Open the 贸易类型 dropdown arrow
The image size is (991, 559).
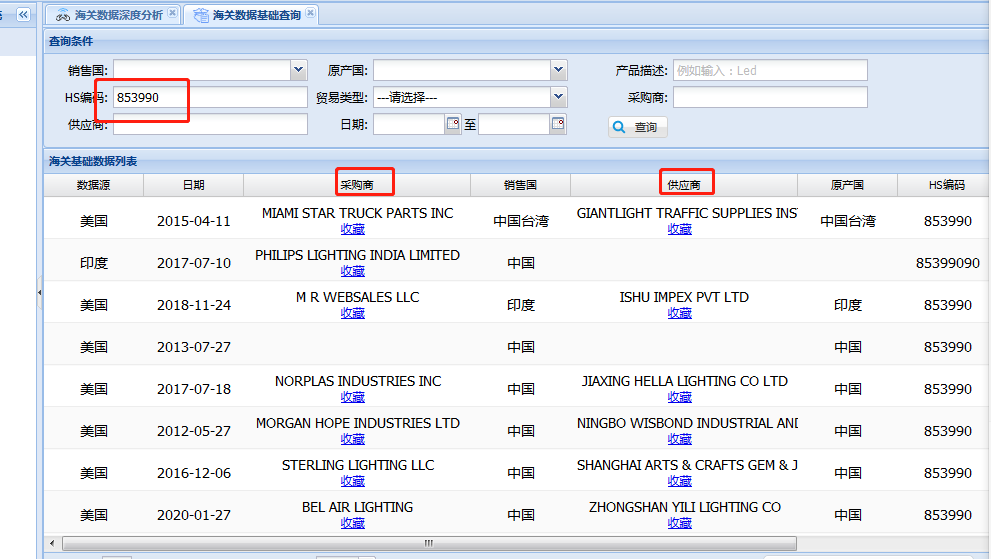pos(558,97)
